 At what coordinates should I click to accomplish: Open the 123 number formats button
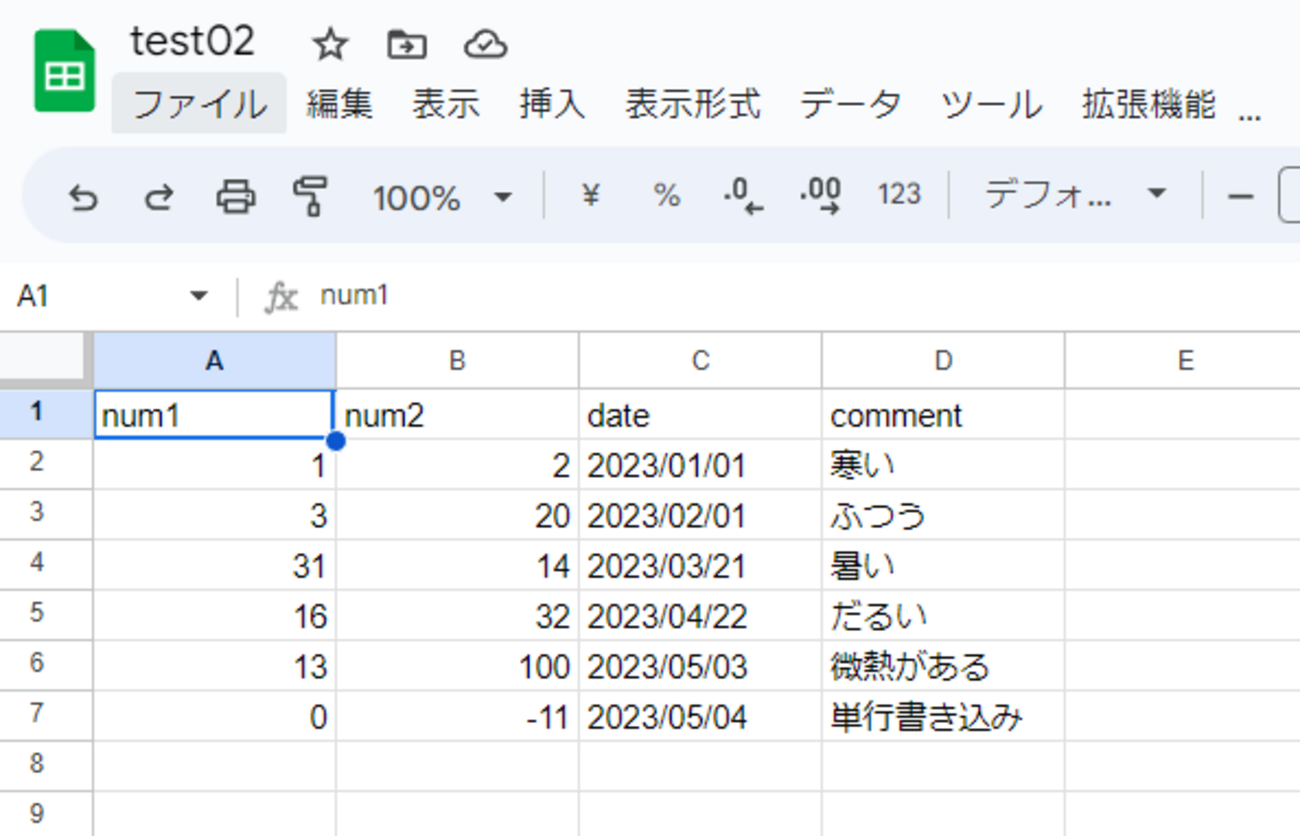click(898, 195)
